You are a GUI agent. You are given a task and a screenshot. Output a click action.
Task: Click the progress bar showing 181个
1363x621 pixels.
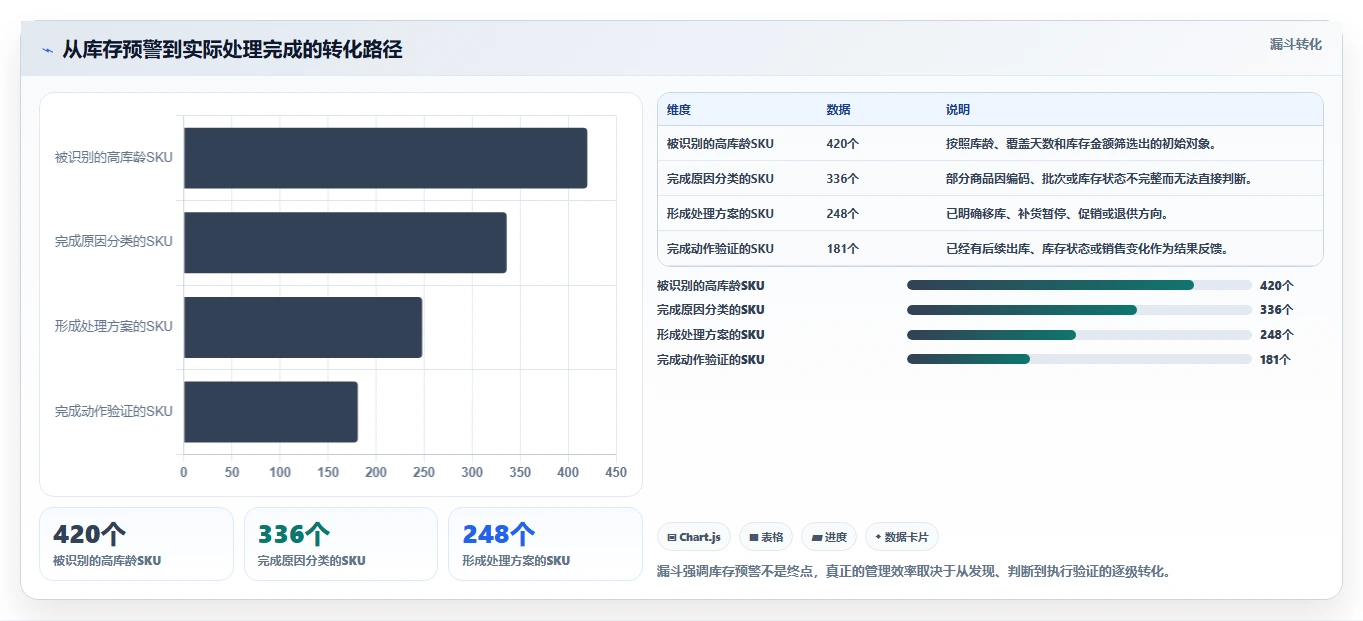1079,359
